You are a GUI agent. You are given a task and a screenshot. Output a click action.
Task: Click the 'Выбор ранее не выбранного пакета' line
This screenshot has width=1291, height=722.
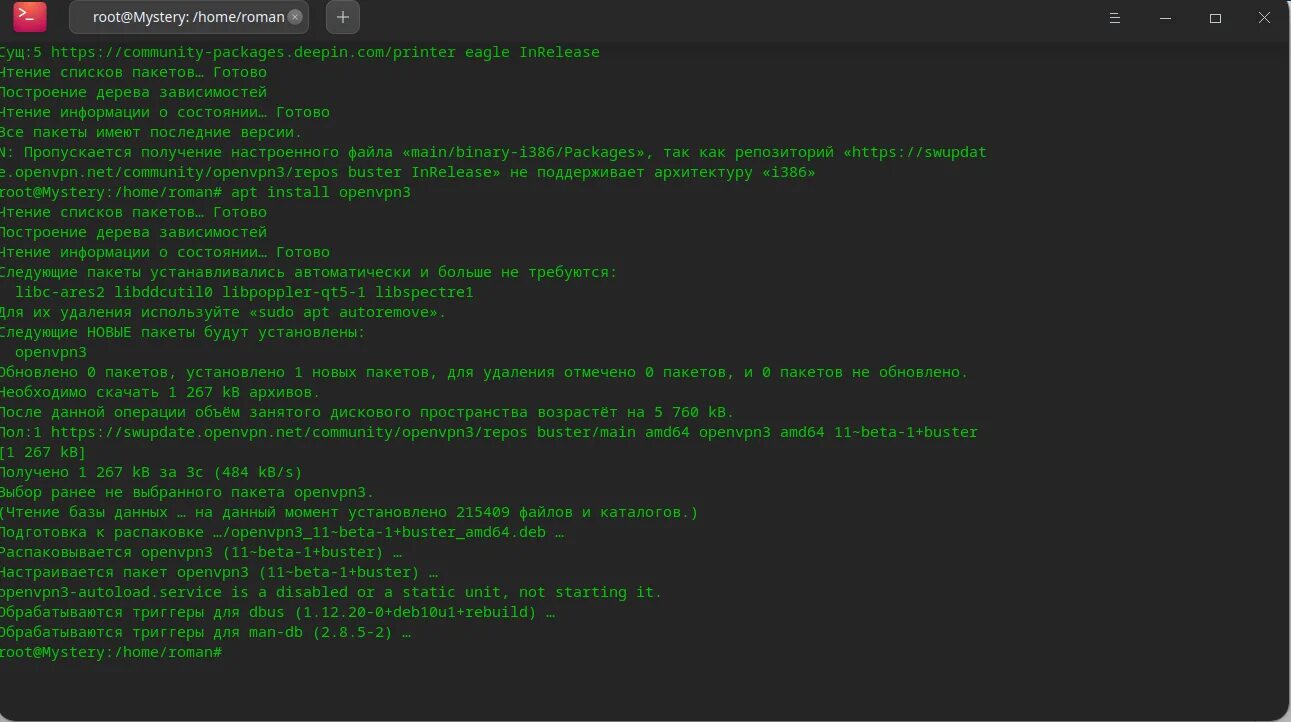187,492
